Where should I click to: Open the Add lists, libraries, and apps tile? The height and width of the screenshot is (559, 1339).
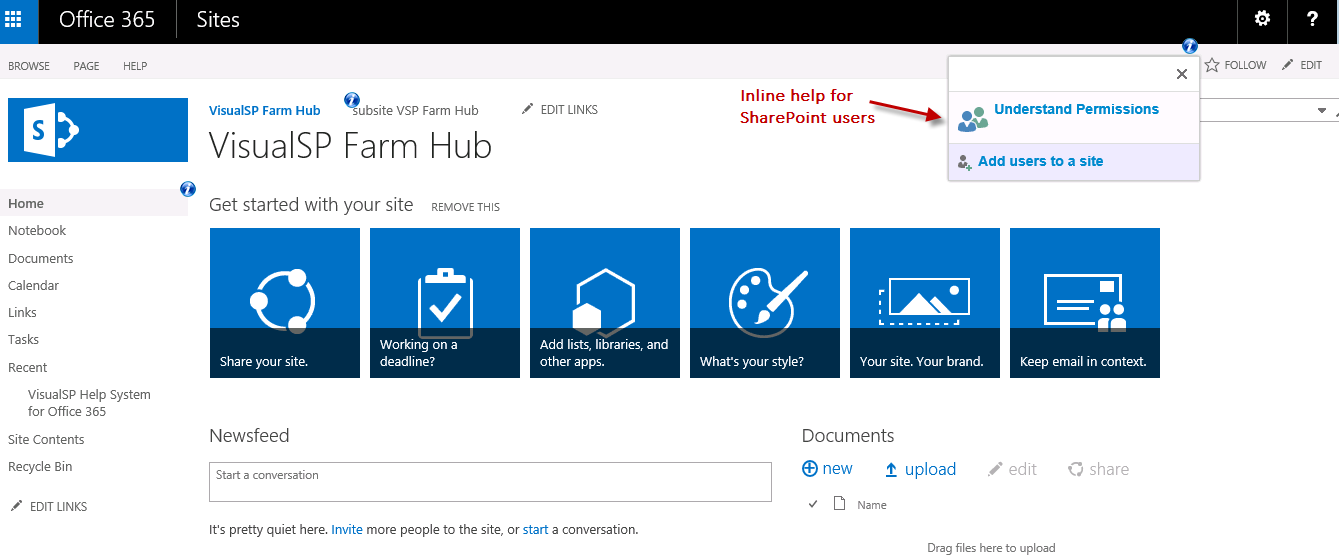(x=605, y=303)
